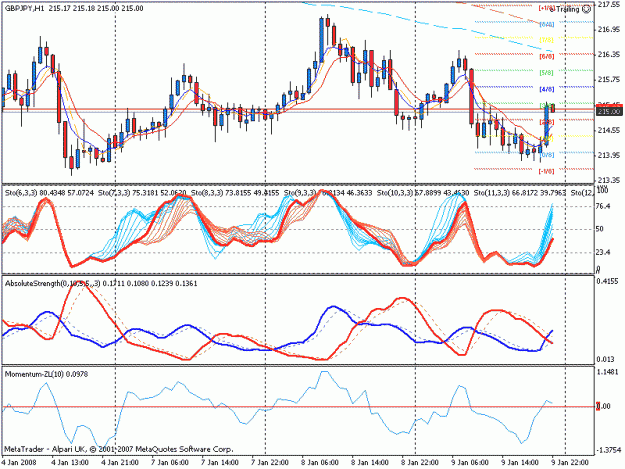Select the [5/8] Murrey level label
The width and height of the screenshot is (625, 469).
click(x=546, y=73)
